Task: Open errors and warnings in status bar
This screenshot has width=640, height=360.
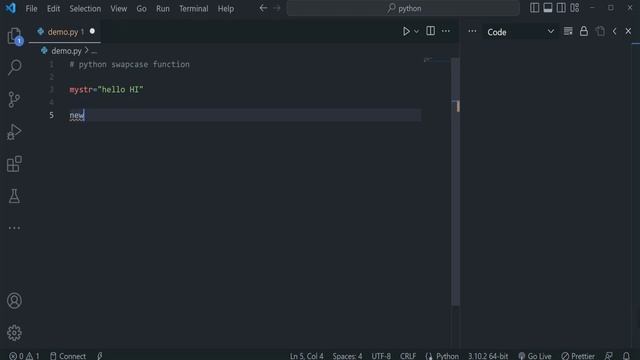Action: point(24,356)
